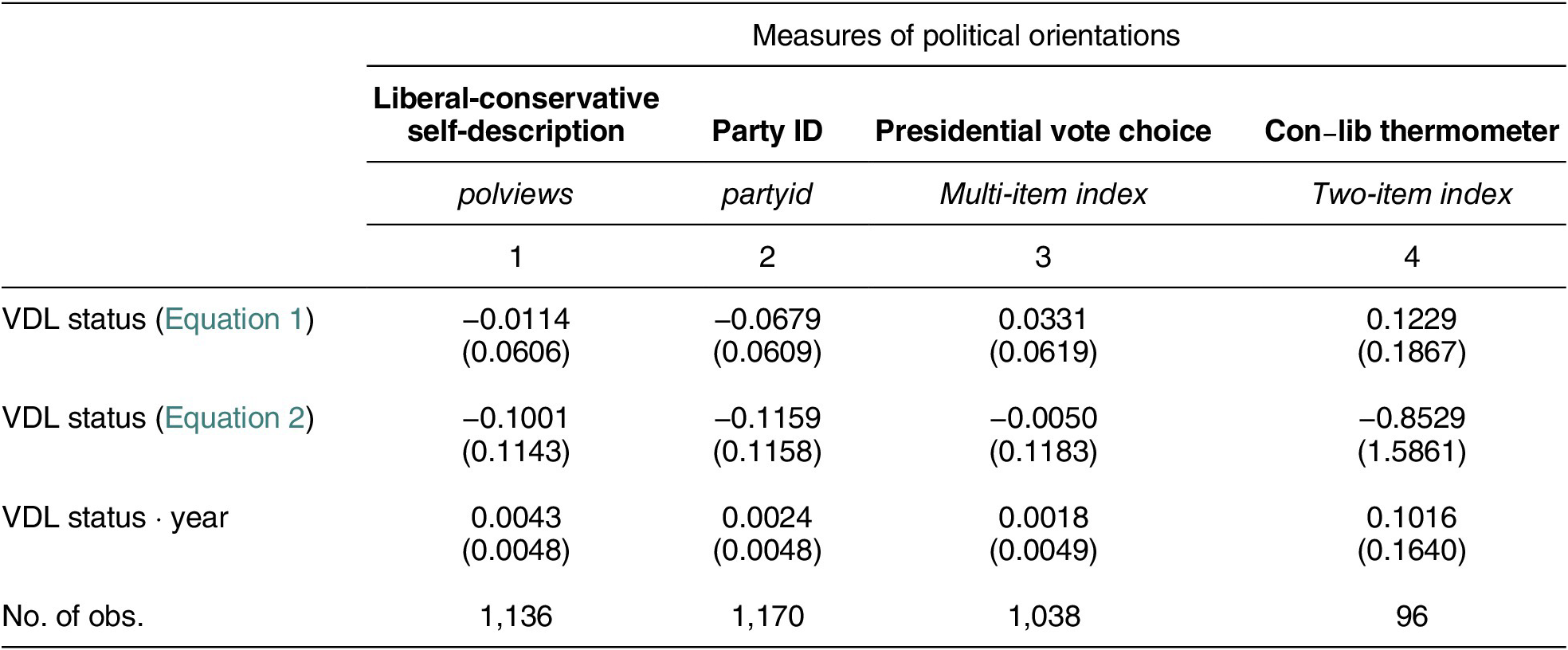Open the Equation 1 link
The width and height of the screenshot is (1568, 650).
pos(234,319)
